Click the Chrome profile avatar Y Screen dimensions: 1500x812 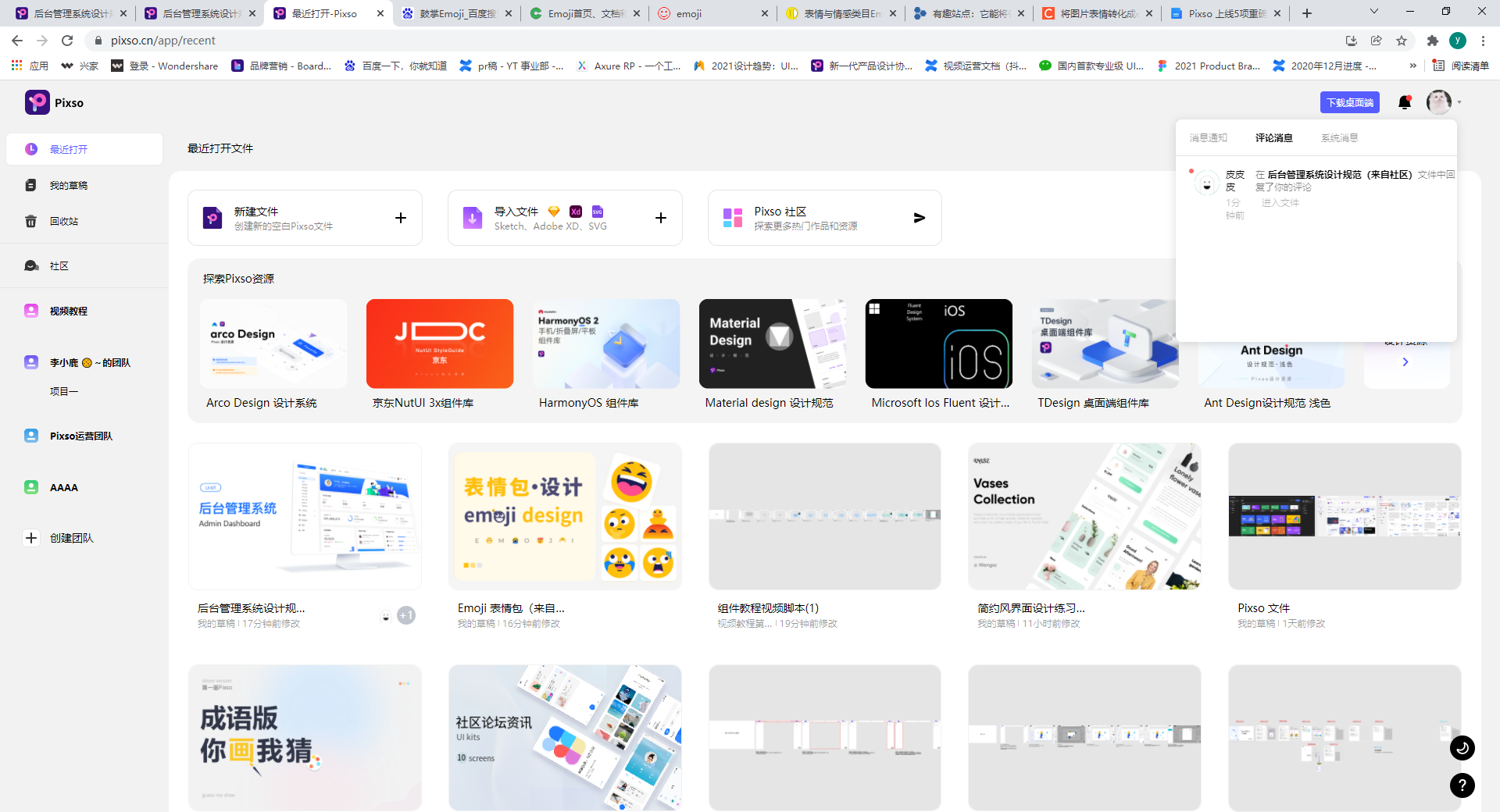[1457, 41]
